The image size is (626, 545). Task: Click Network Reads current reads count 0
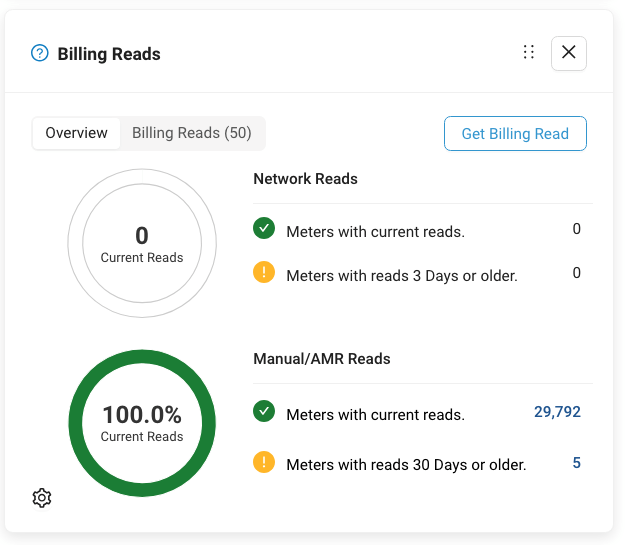tap(576, 229)
